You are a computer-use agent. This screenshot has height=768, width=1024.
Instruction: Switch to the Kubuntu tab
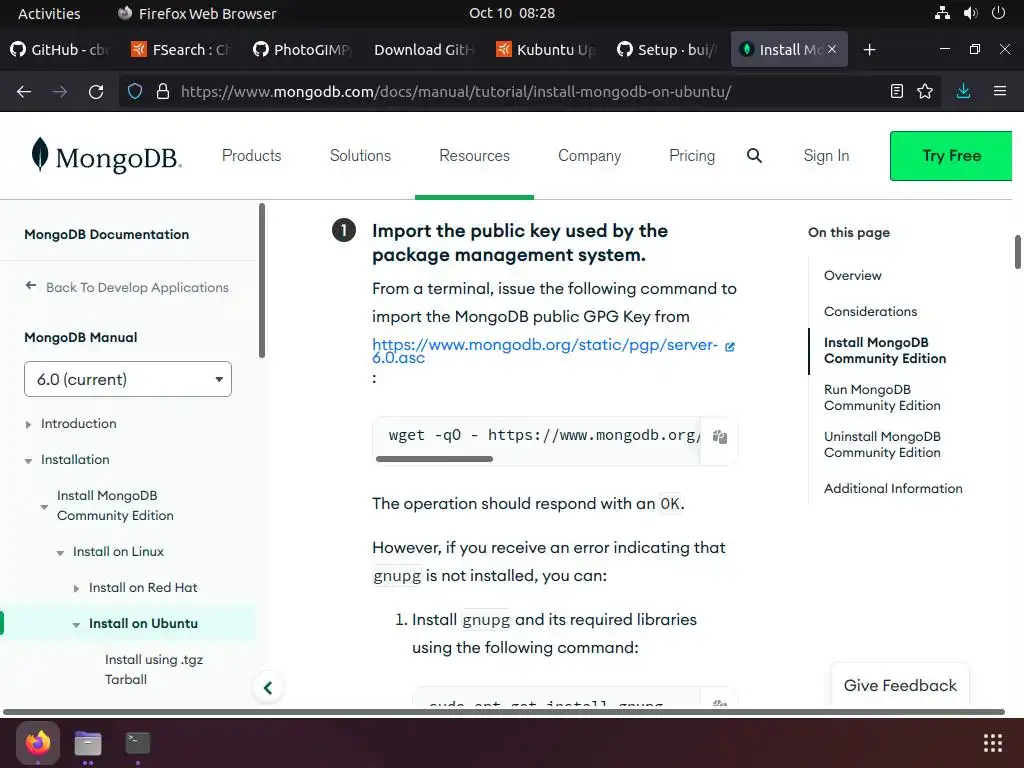pos(545,50)
